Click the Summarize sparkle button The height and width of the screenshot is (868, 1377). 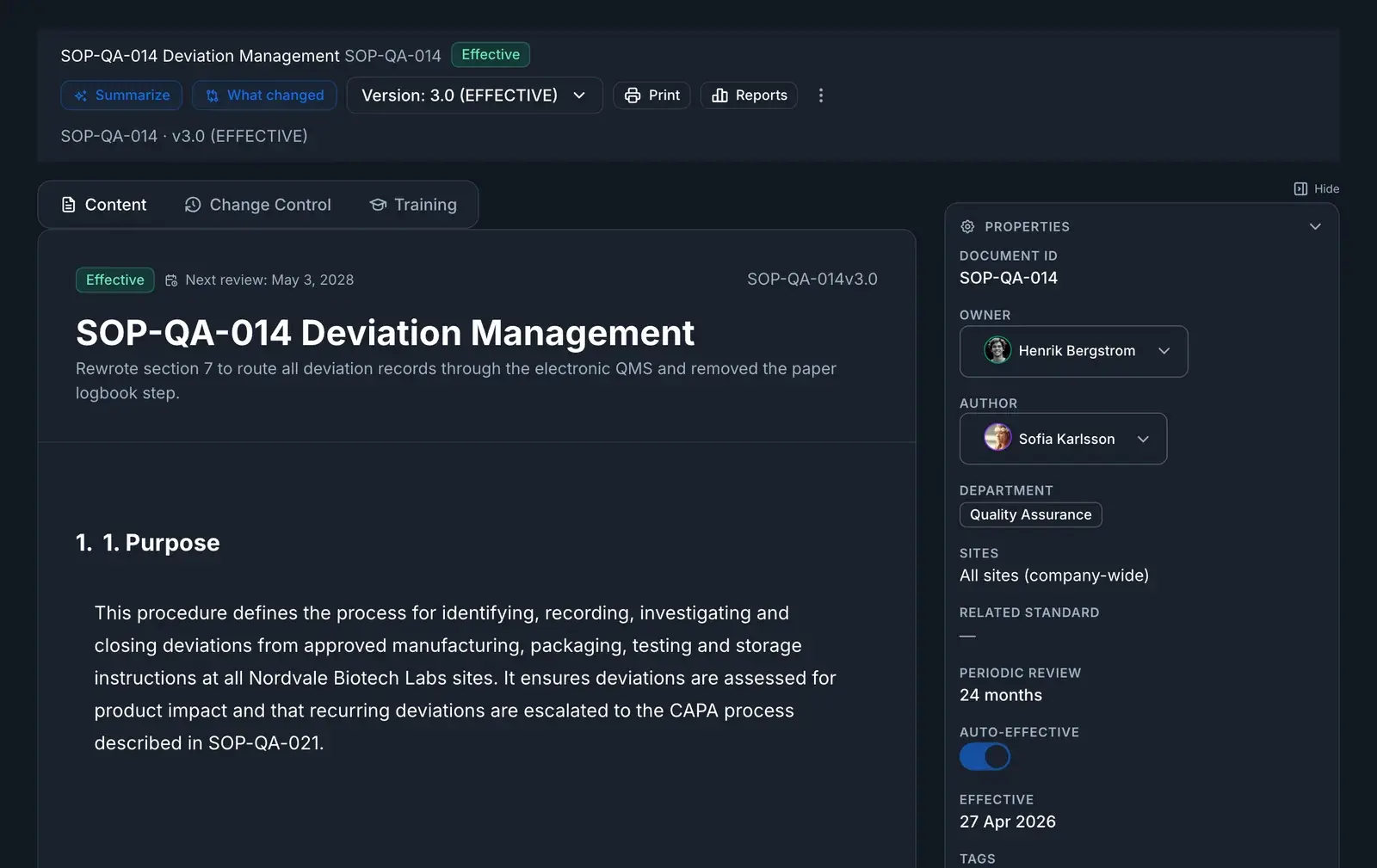[121, 95]
